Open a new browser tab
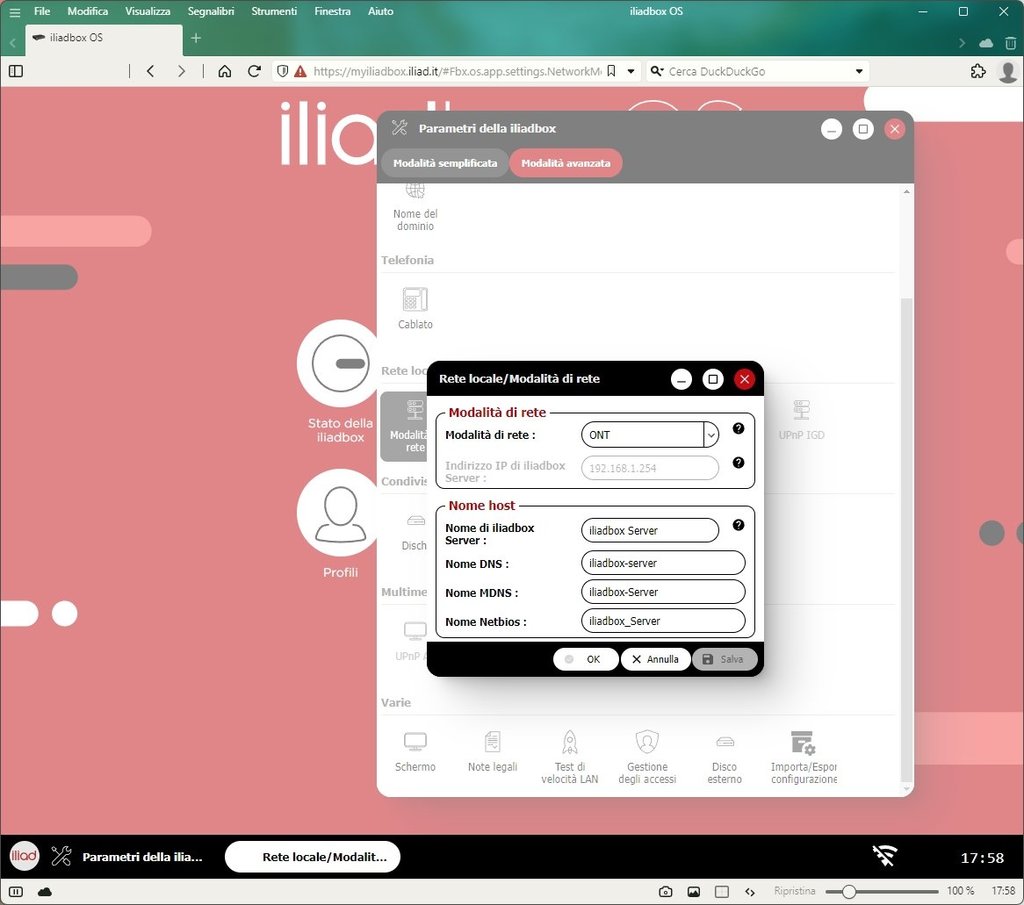1024x905 pixels. 196,38
